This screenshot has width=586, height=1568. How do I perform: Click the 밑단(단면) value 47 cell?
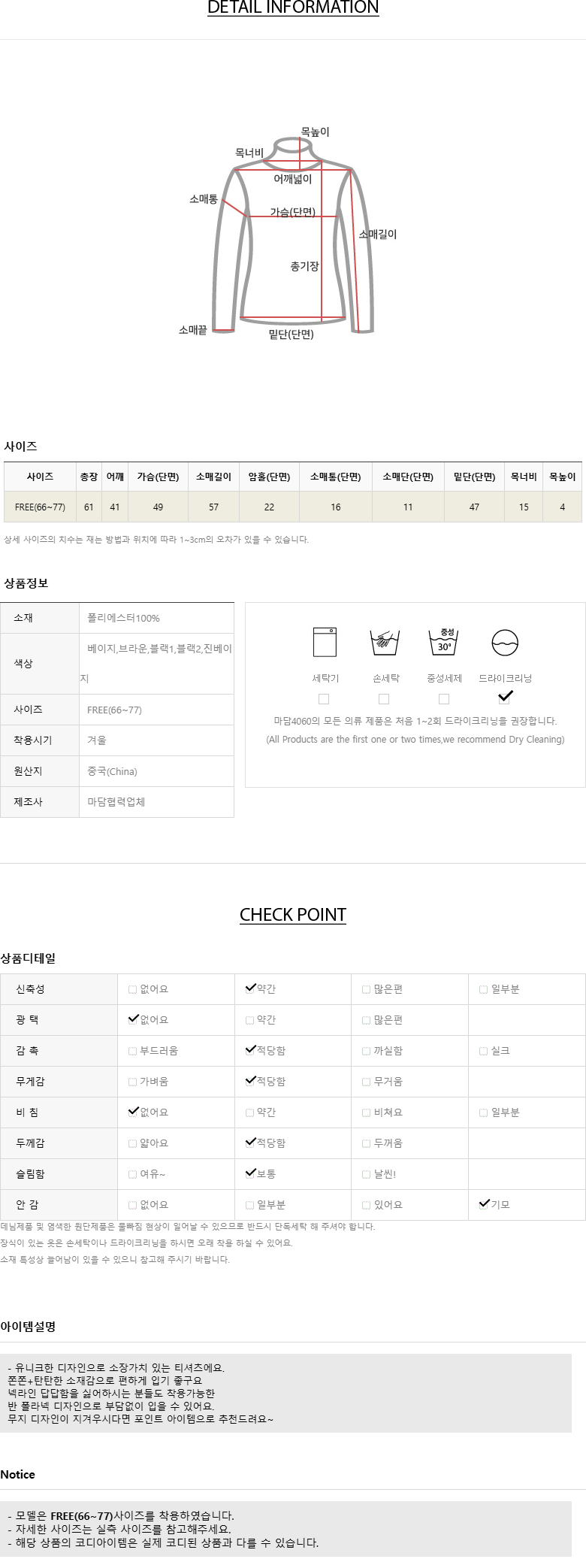[x=474, y=507]
